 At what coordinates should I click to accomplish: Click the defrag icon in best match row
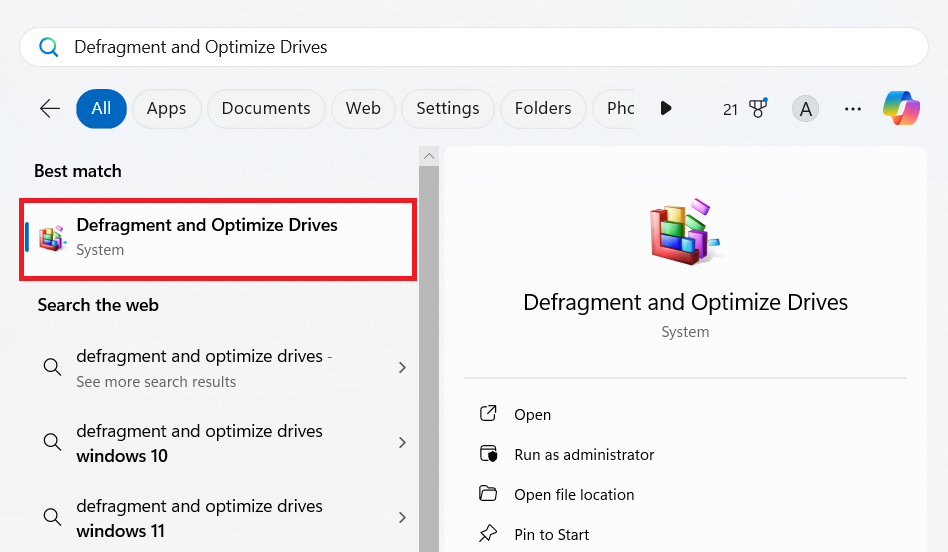point(52,238)
